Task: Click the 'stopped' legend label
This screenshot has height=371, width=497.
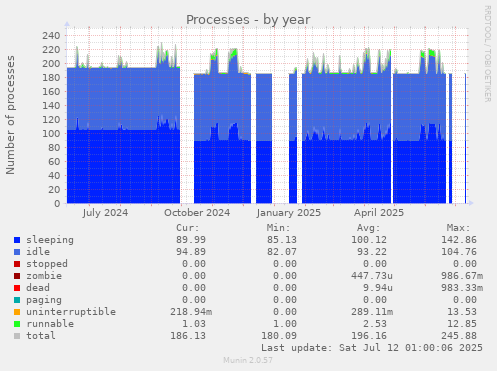Action: (x=47, y=264)
